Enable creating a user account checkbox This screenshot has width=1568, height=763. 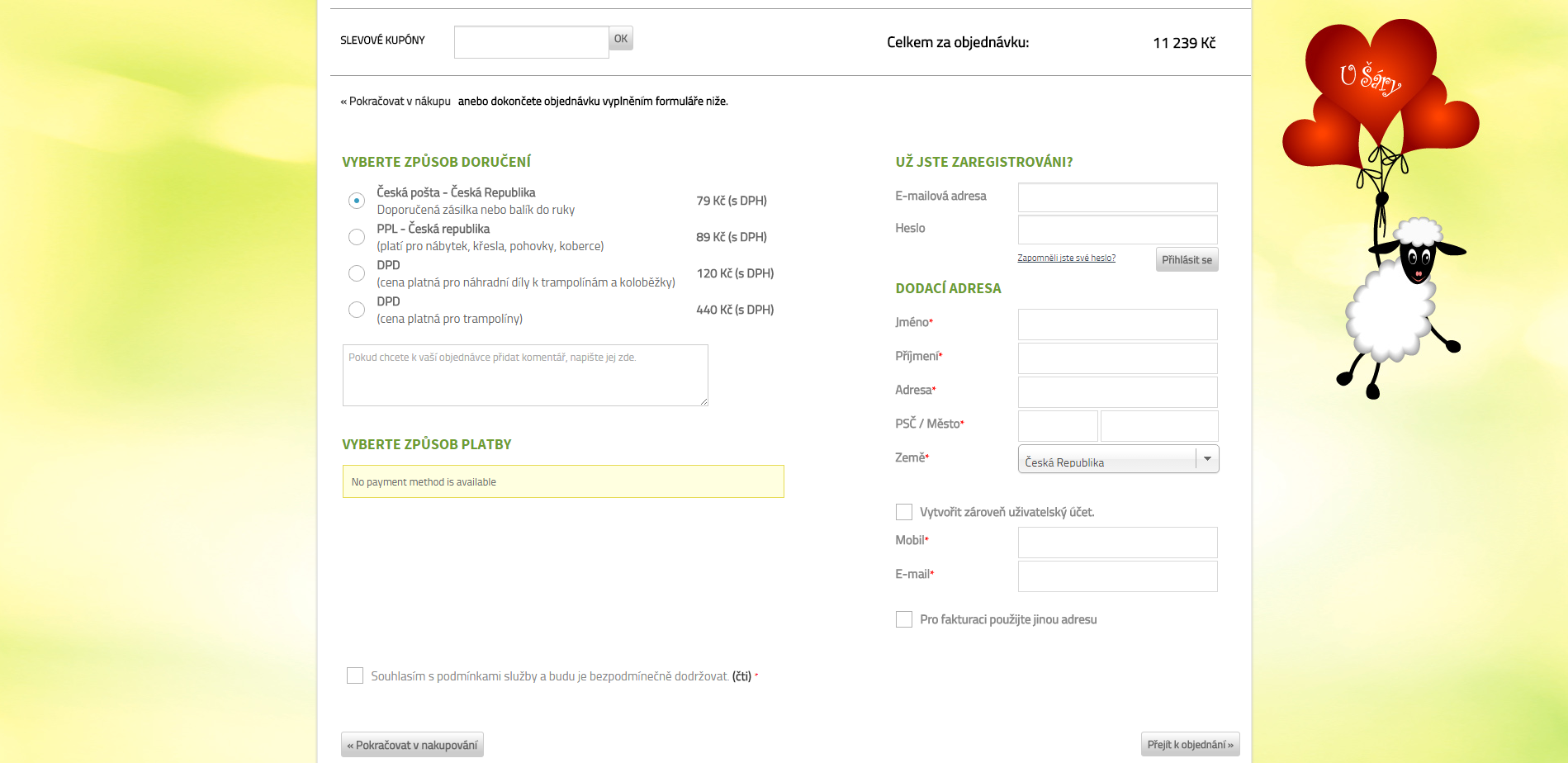(904, 512)
